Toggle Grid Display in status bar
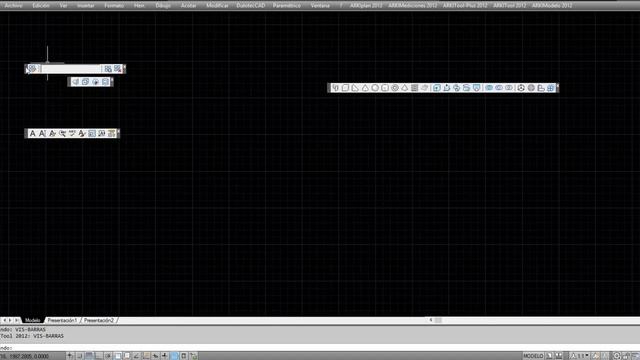 click(x=89, y=356)
